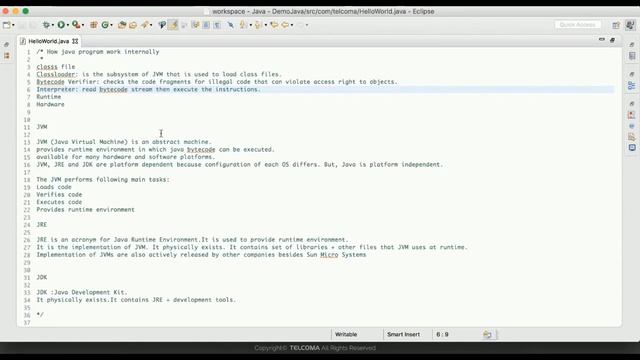Click the Quick Access search field

(578, 25)
